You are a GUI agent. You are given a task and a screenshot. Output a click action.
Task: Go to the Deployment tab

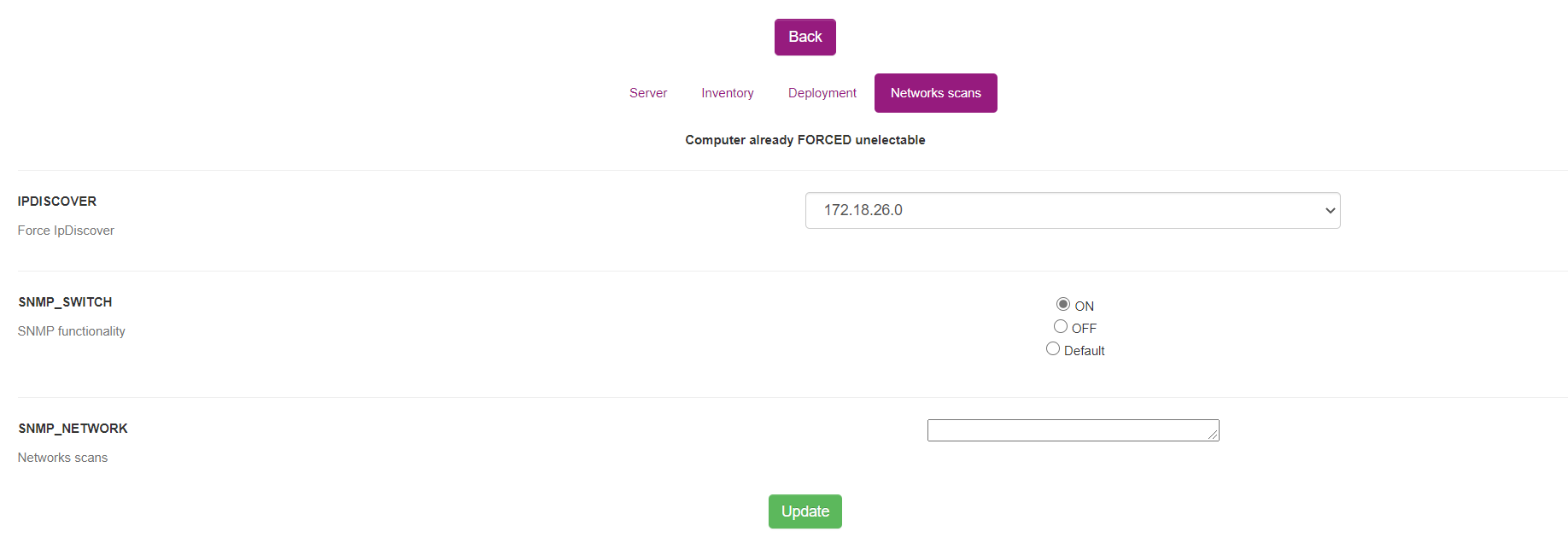coord(822,93)
